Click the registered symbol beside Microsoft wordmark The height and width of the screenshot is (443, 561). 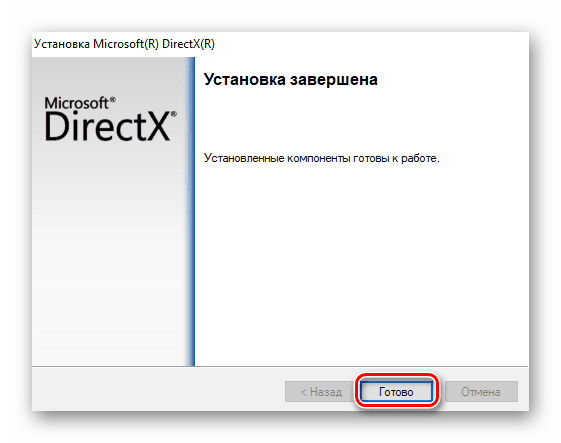coord(113,100)
